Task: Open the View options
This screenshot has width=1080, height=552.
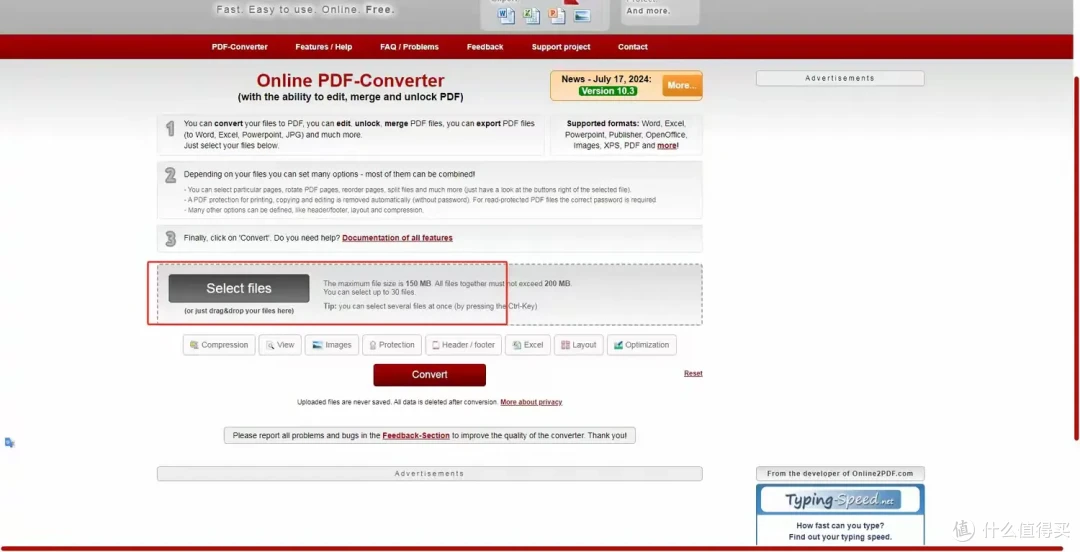Action: click(x=280, y=345)
